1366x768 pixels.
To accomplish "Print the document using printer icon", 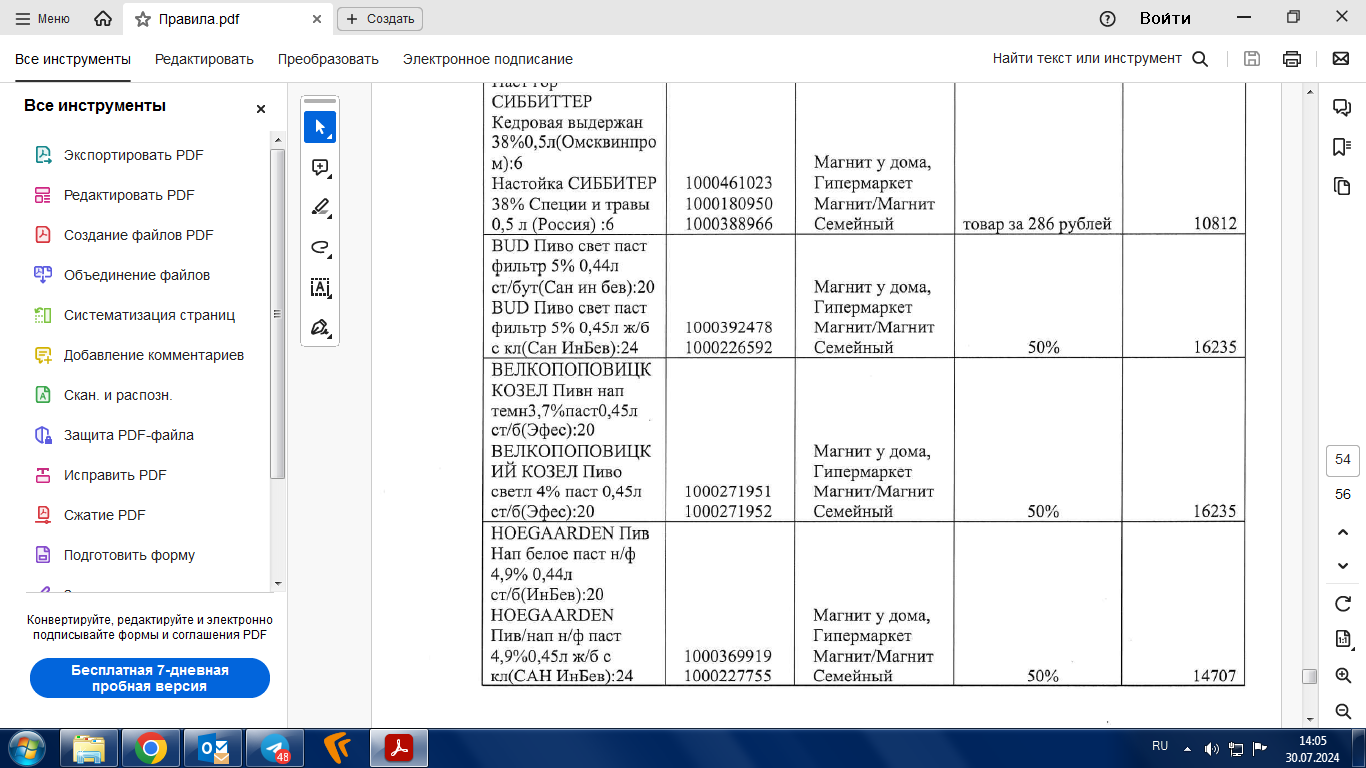I will [x=1292, y=59].
